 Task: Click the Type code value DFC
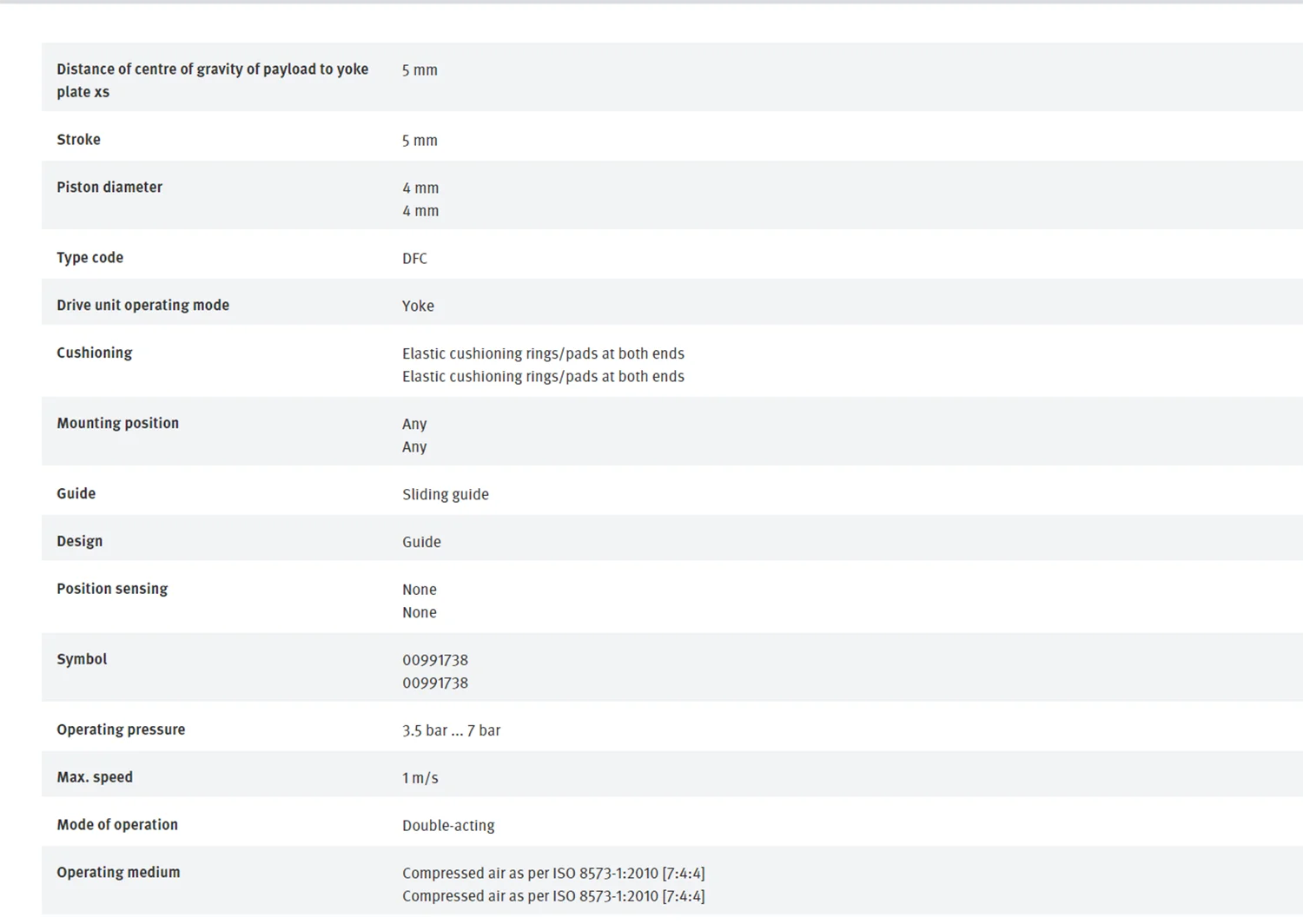[414, 259]
